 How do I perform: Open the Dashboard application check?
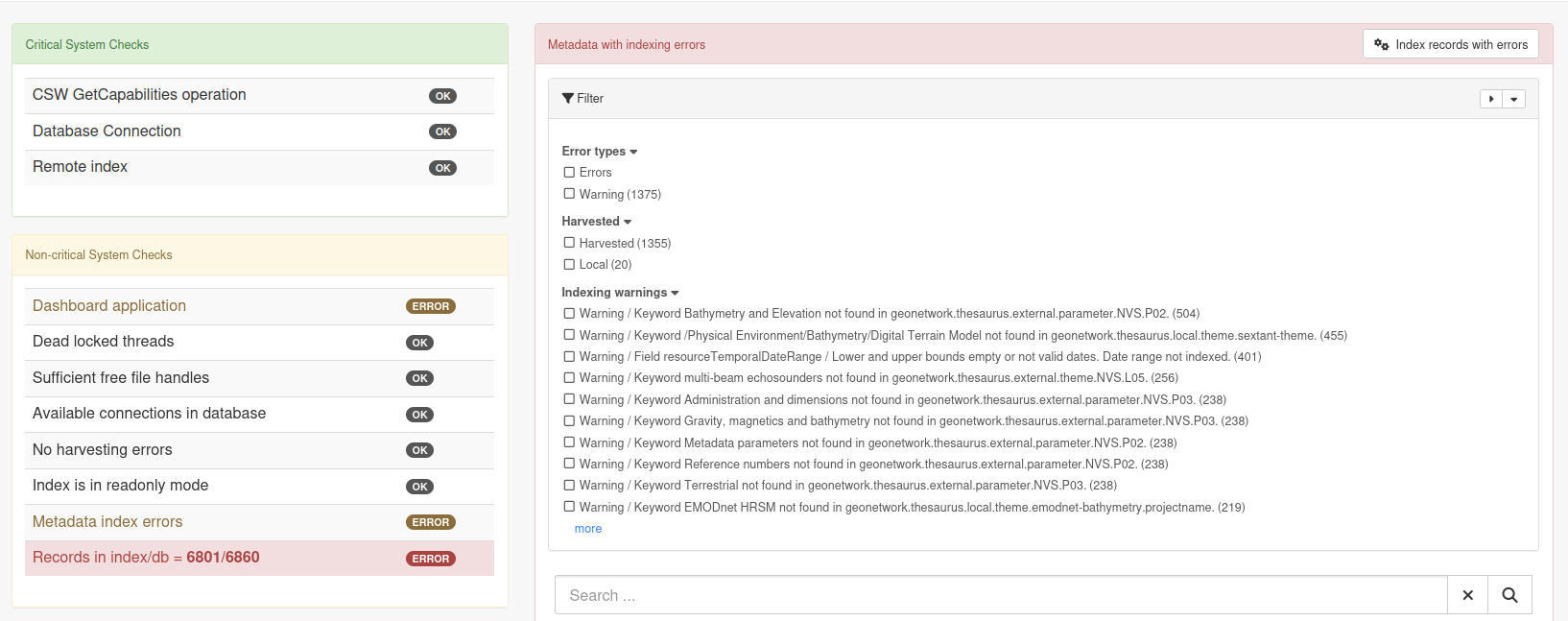109,306
